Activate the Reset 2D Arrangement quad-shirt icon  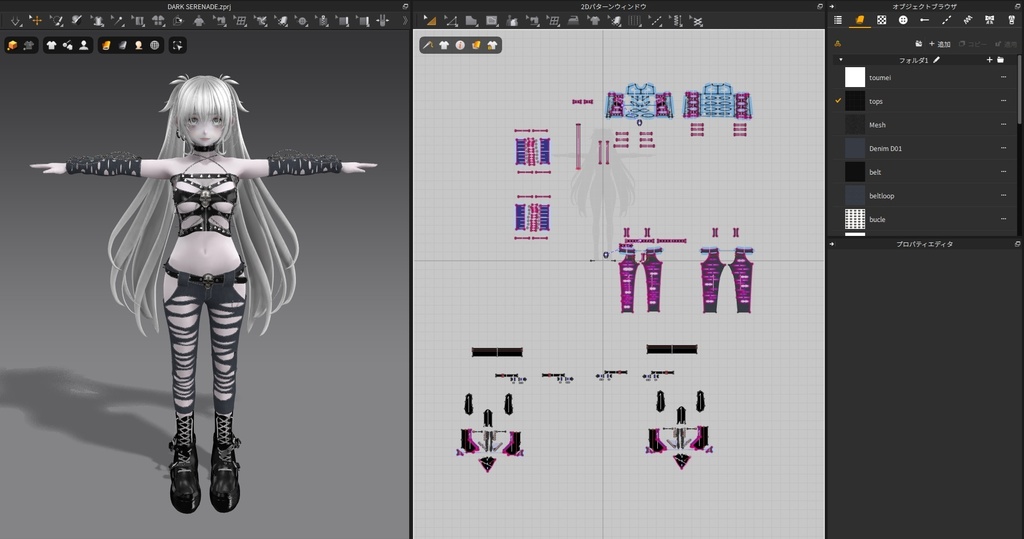click(158, 21)
